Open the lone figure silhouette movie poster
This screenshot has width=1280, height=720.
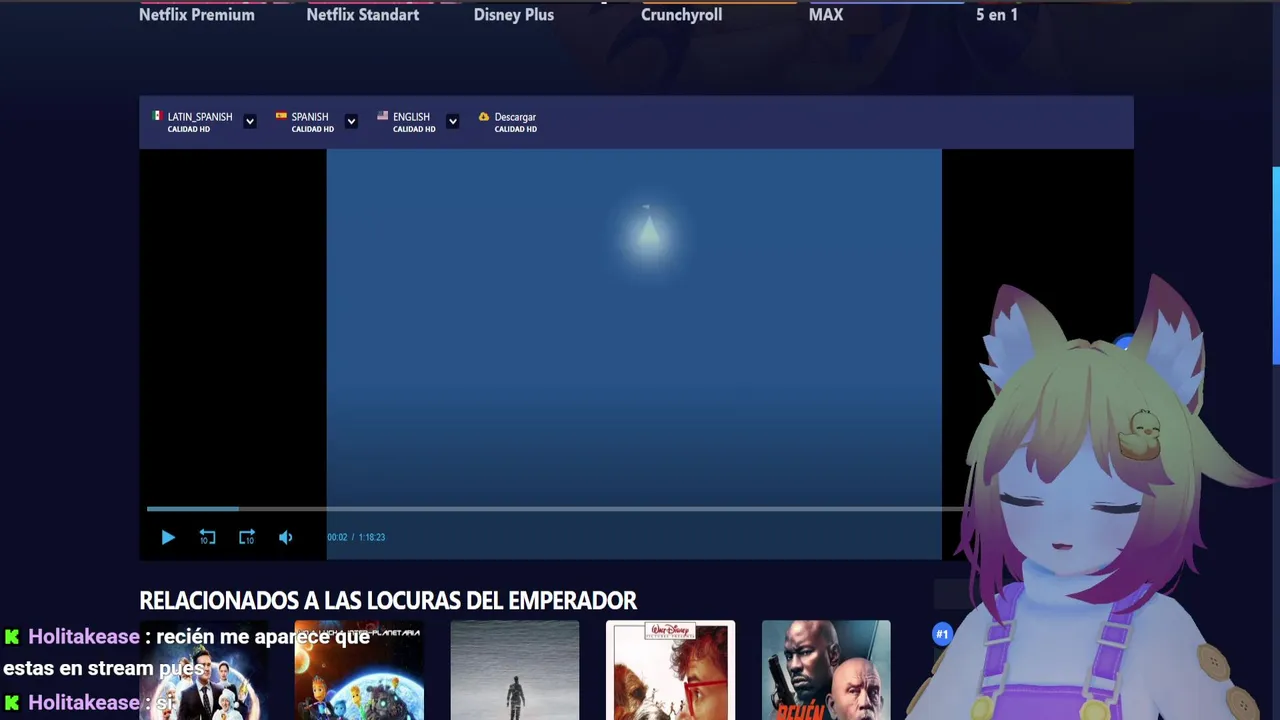coord(515,670)
